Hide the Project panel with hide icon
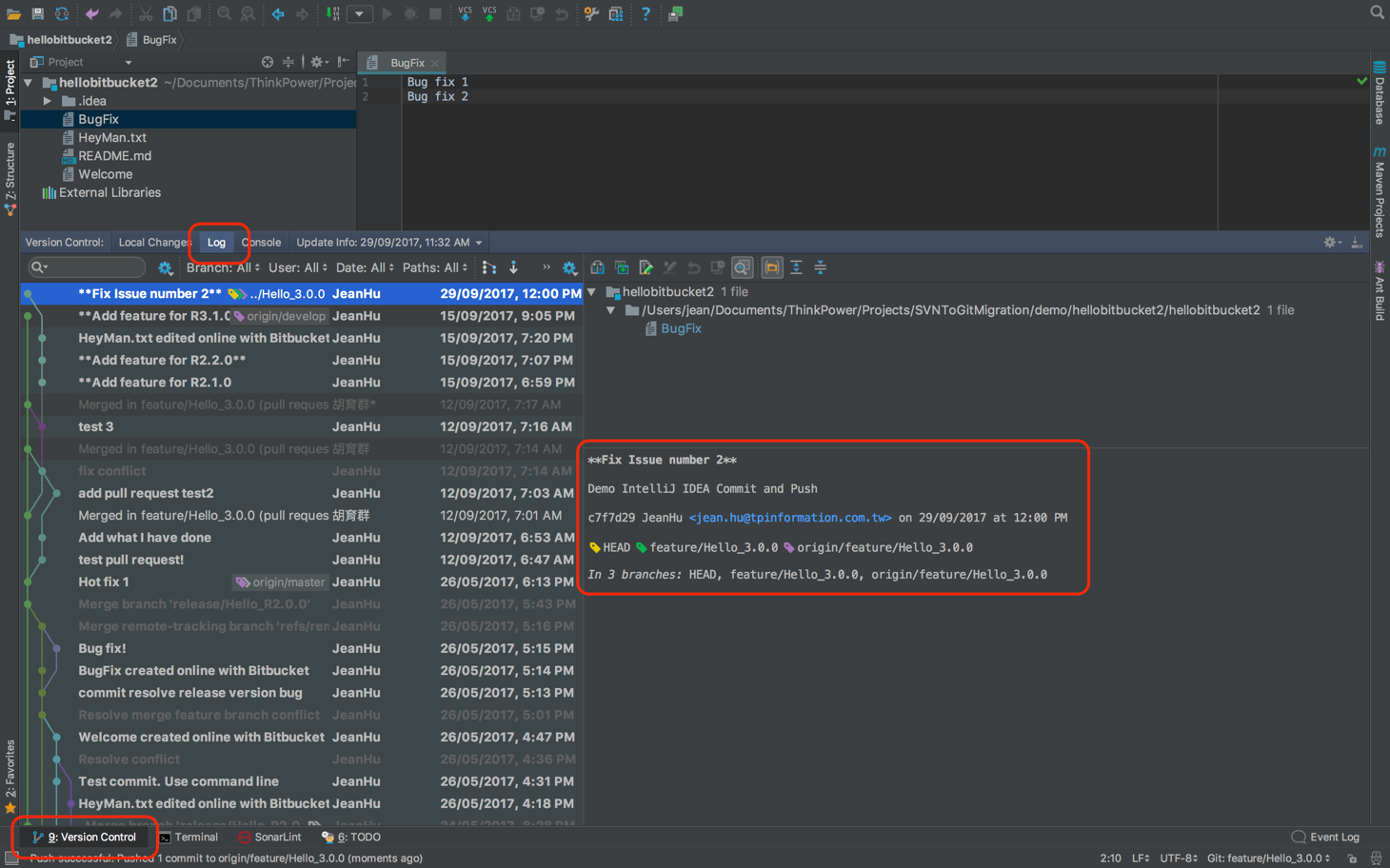1390x868 pixels. 344,62
